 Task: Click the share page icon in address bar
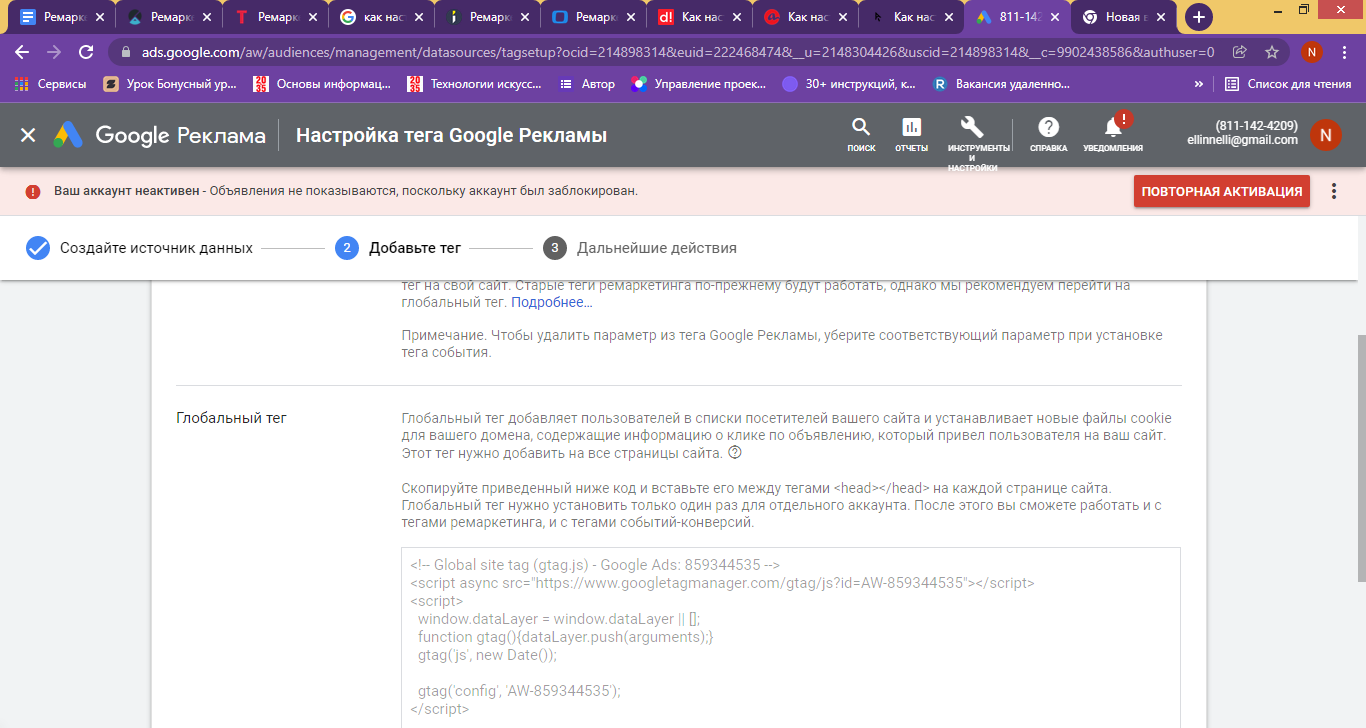[1240, 52]
